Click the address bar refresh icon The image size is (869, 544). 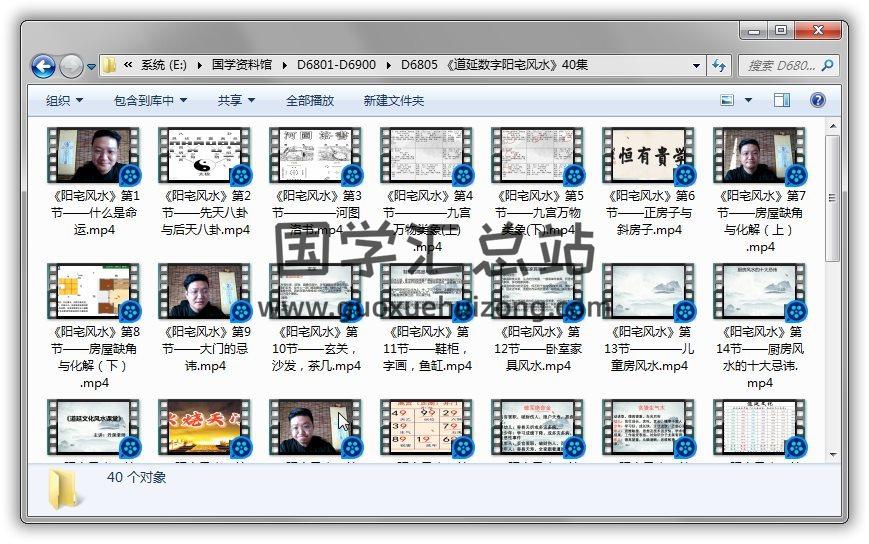[719, 66]
